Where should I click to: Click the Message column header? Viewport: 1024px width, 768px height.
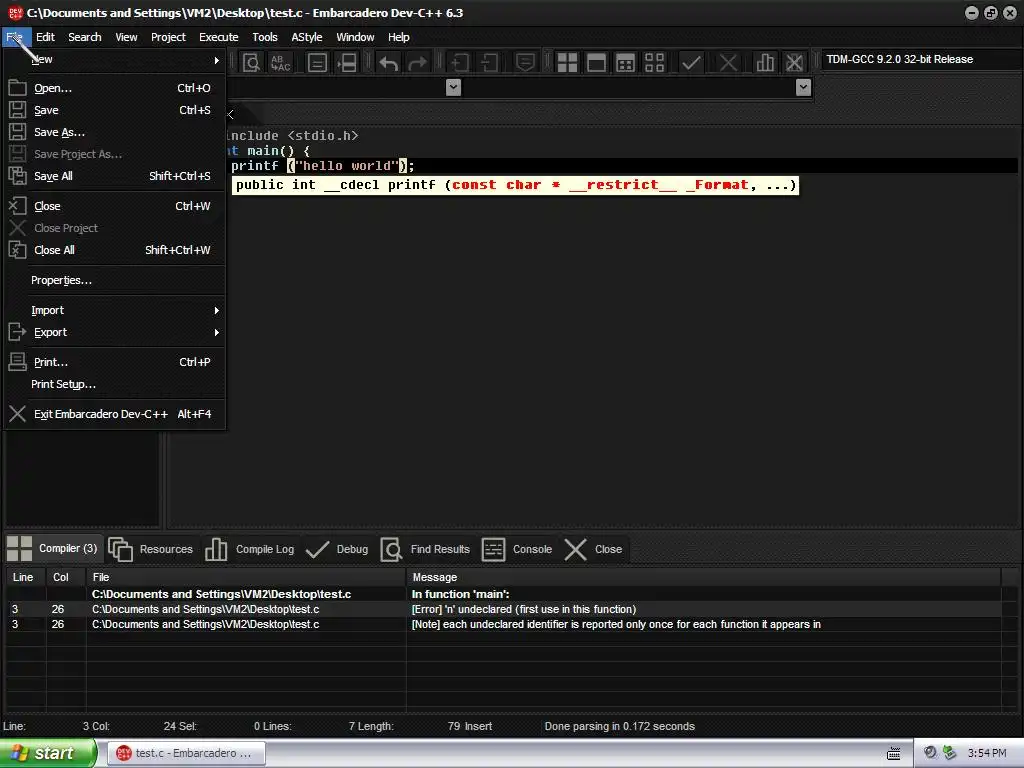pyautogui.click(x=703, y=577)
